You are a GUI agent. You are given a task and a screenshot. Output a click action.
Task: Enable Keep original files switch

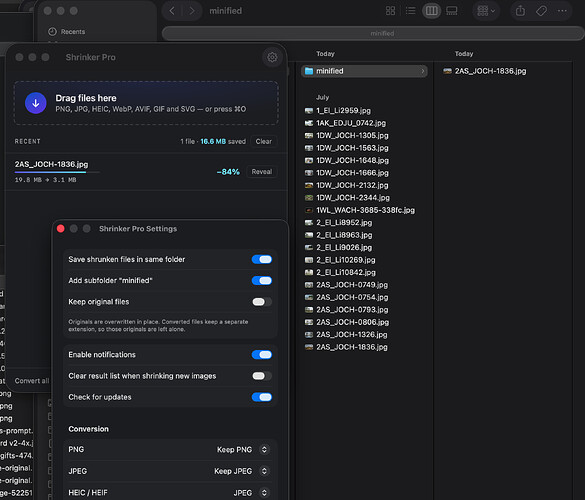[x=262, y=301]
